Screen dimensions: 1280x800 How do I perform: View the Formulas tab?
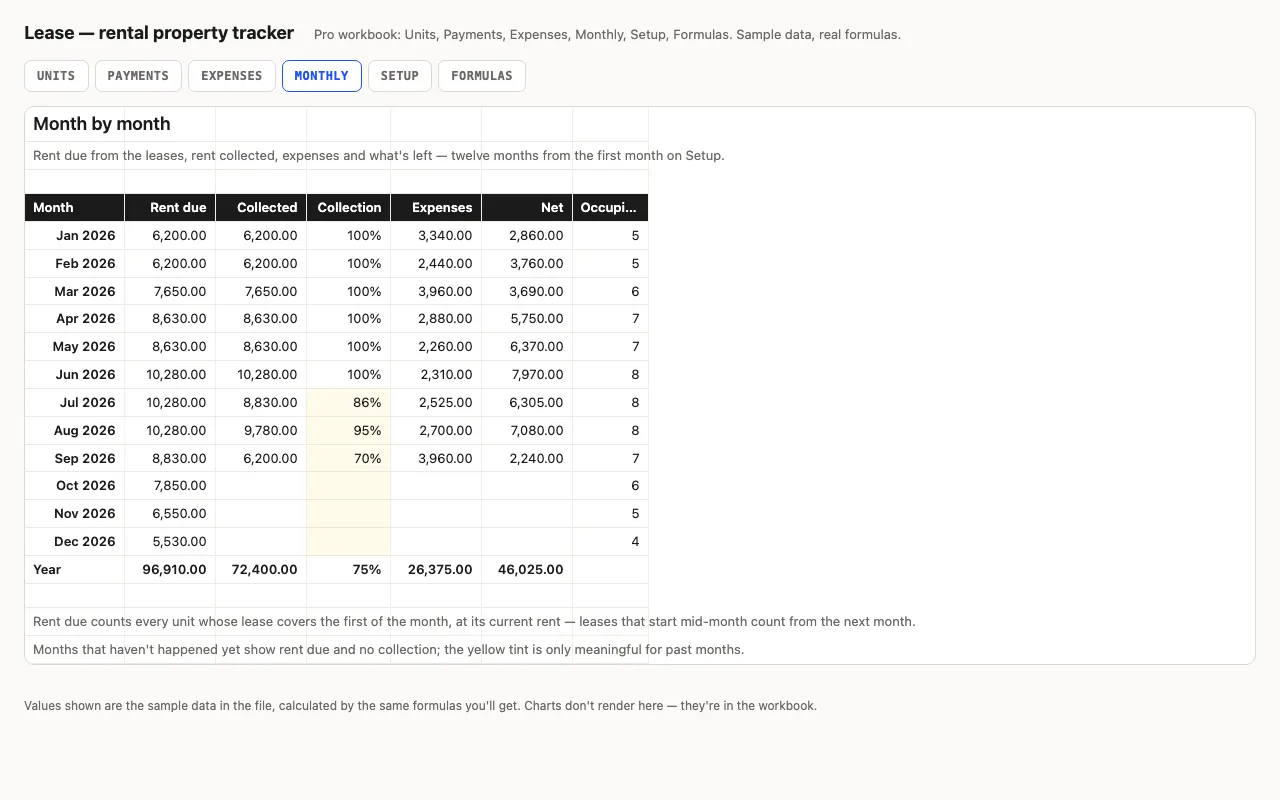(x=482, y=76)
